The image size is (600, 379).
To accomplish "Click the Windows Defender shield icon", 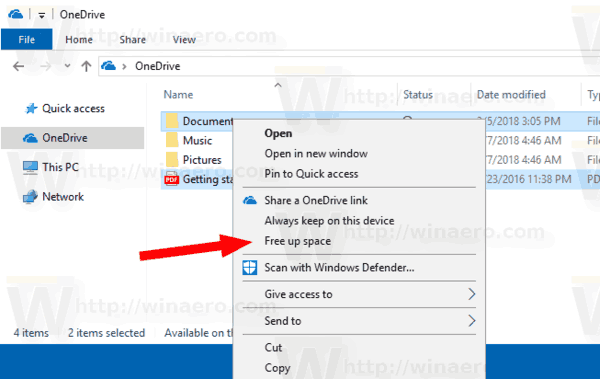I will [x=250, y=268].
